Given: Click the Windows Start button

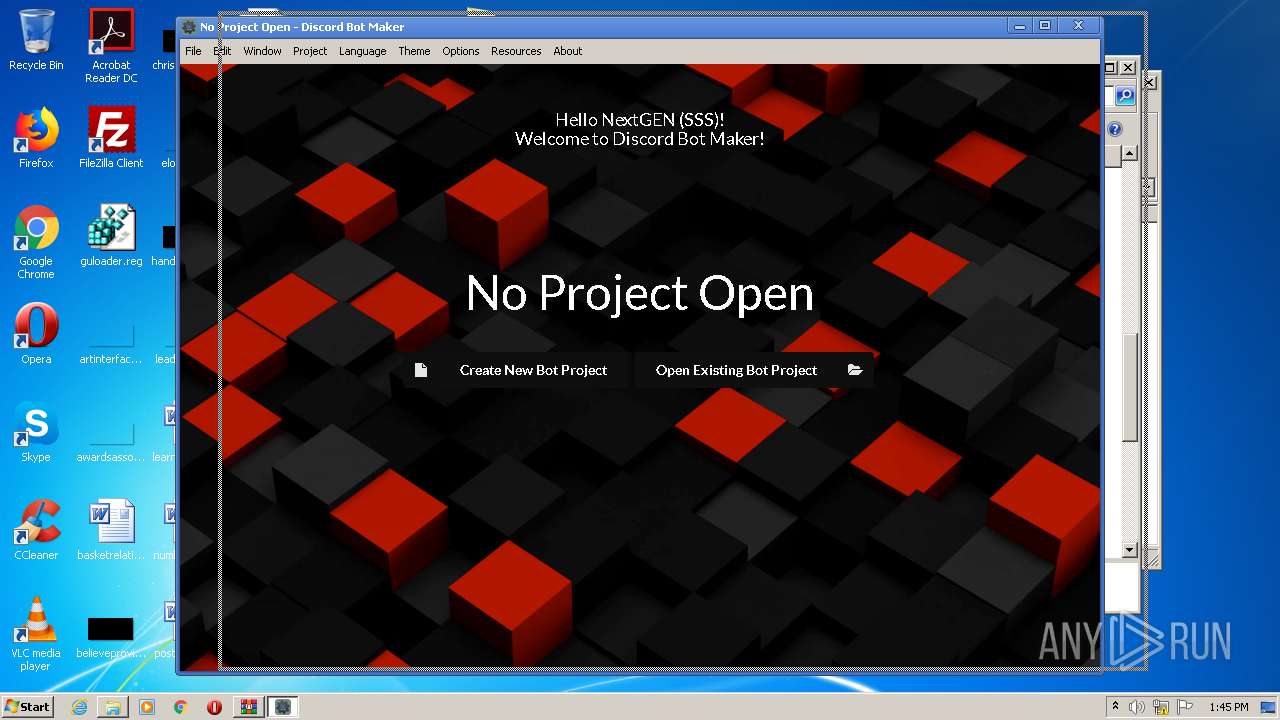Looking at the screenshot, I should click(x=28, y=706).
